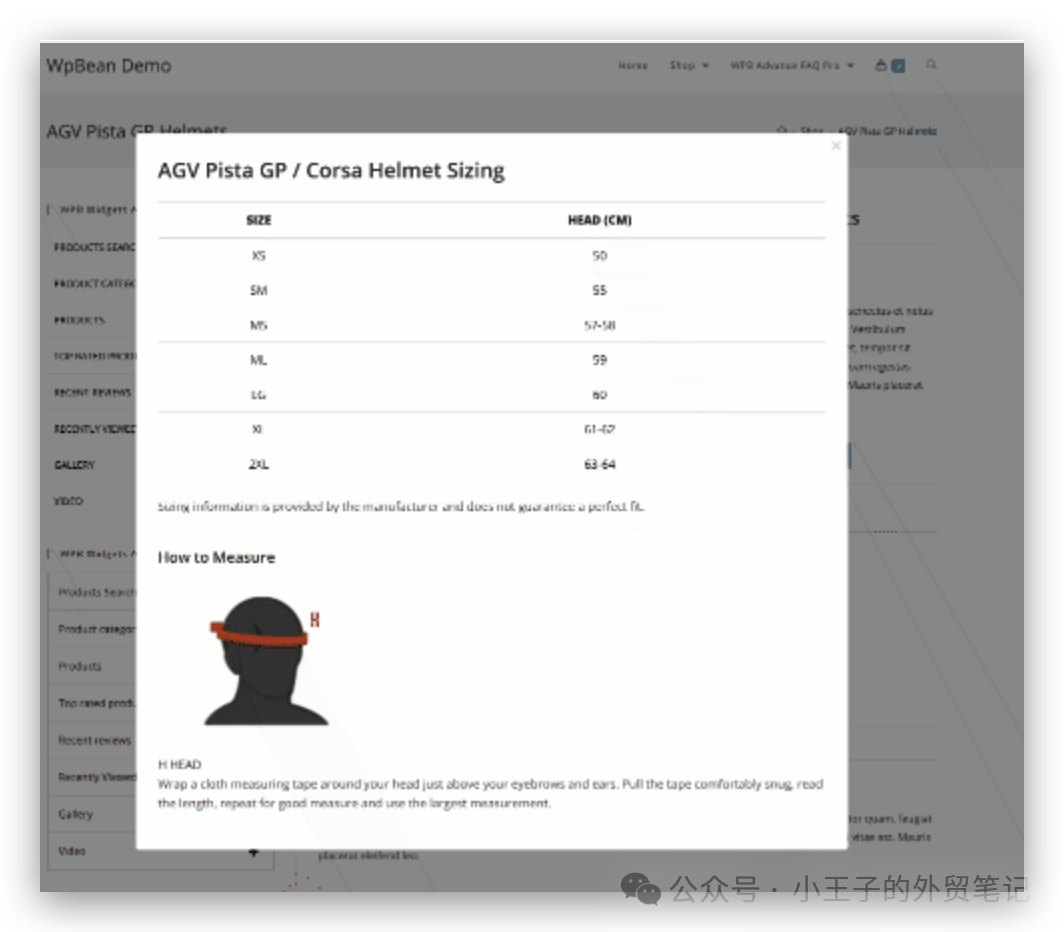Open VIDEO in the upper sidebar
The image size is (1064, 932).
click(x=69, y=501)
